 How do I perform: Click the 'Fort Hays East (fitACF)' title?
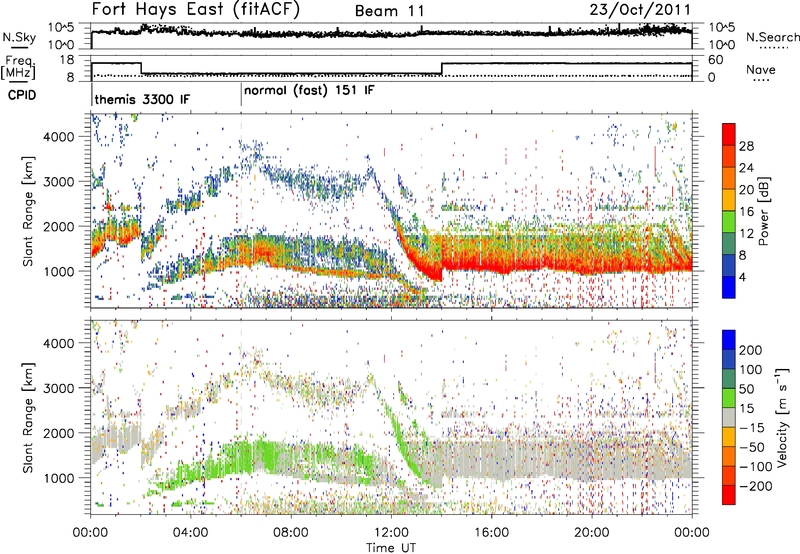pyautogui.click(x=196, y=9)
